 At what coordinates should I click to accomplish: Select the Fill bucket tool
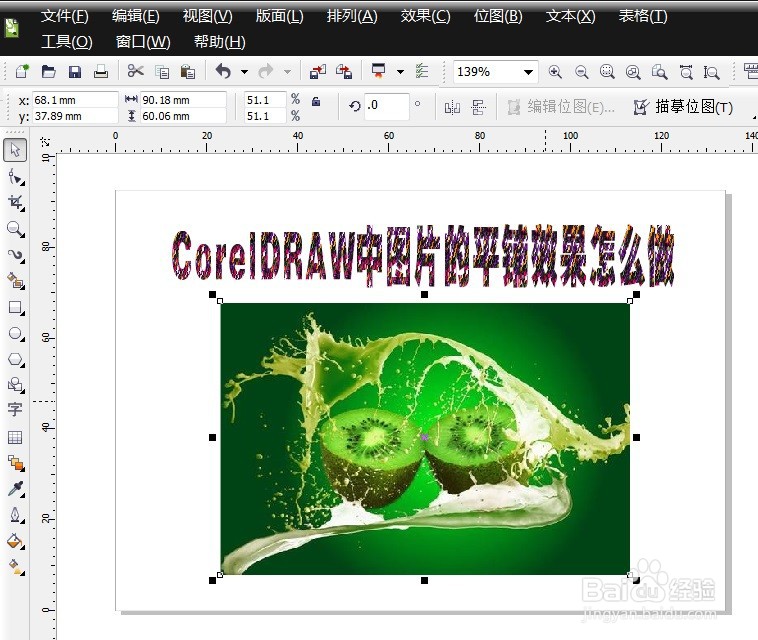click(16, 541)
